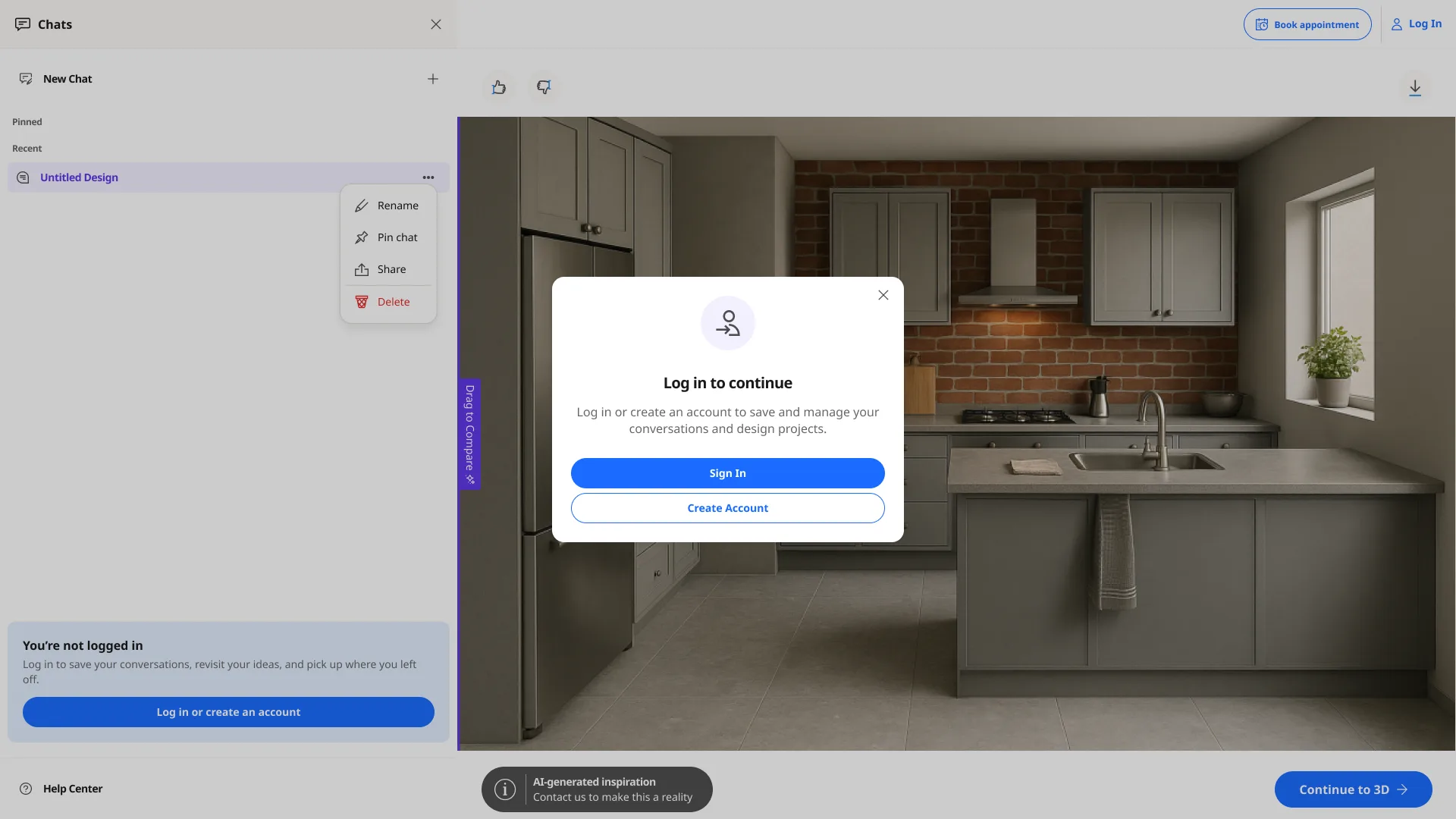The height and width of the screenshot is (819, 1456).
Task: Click Log In at top right
Action: (x=1417, y=24)
